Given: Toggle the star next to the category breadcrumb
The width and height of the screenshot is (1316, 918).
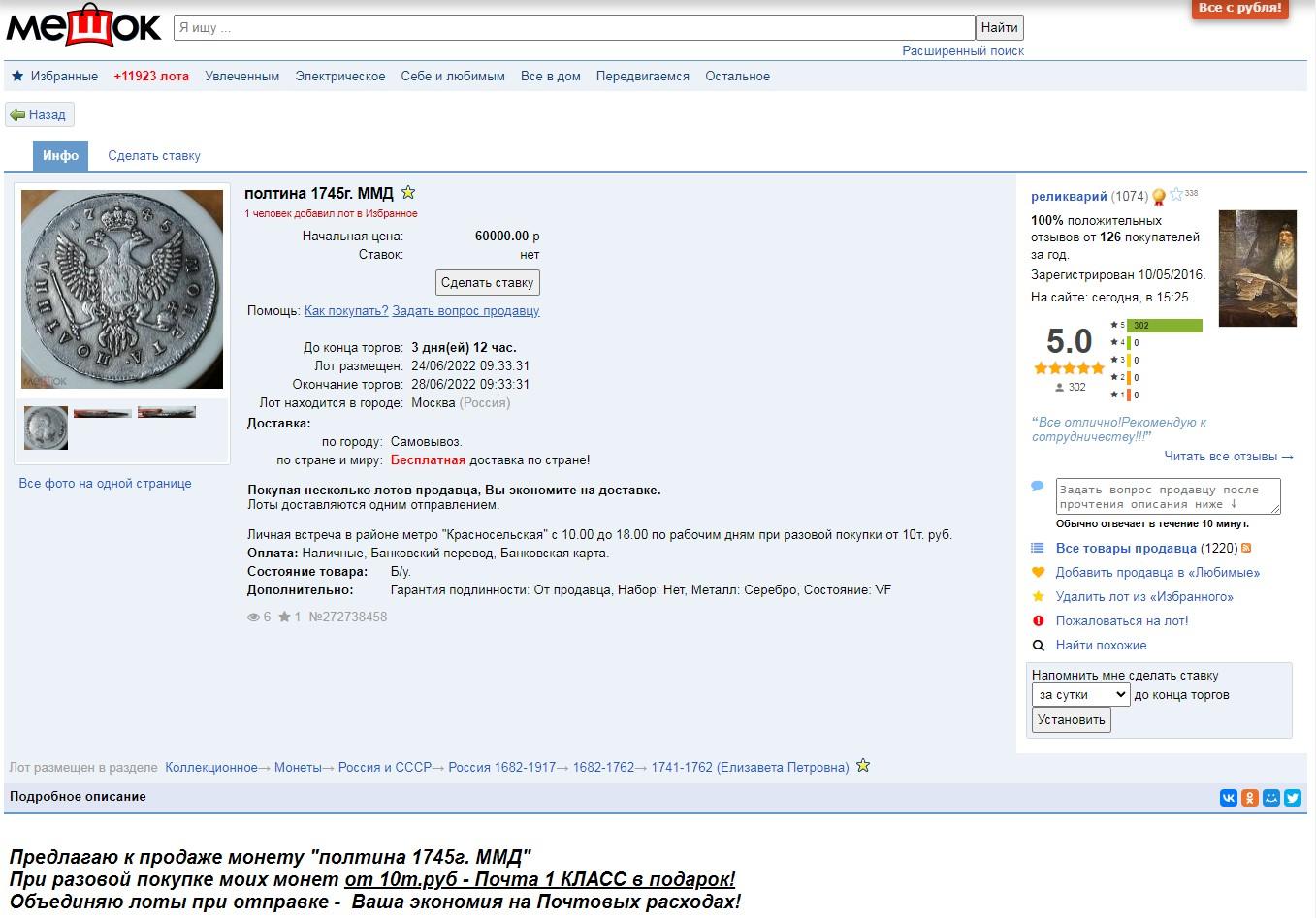Looking at the screenshot, I should (x=863, y=766).
